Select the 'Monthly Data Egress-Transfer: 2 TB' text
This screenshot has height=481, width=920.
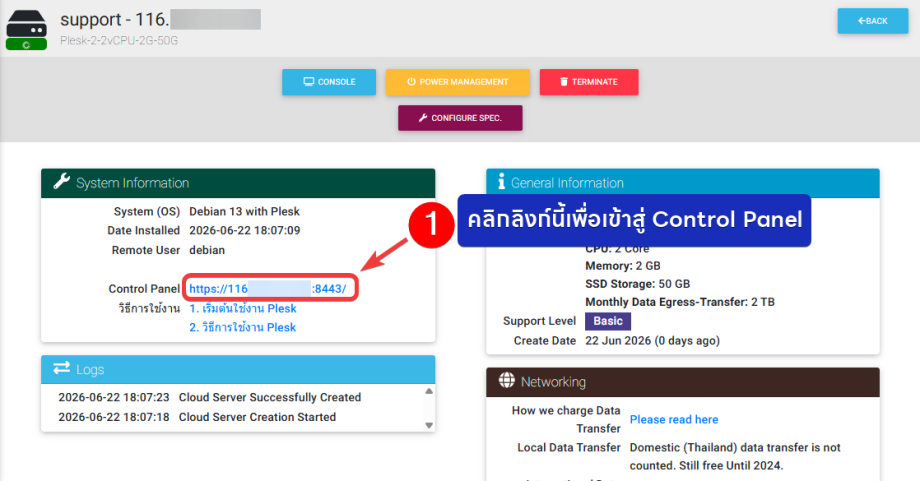point(680,302)
